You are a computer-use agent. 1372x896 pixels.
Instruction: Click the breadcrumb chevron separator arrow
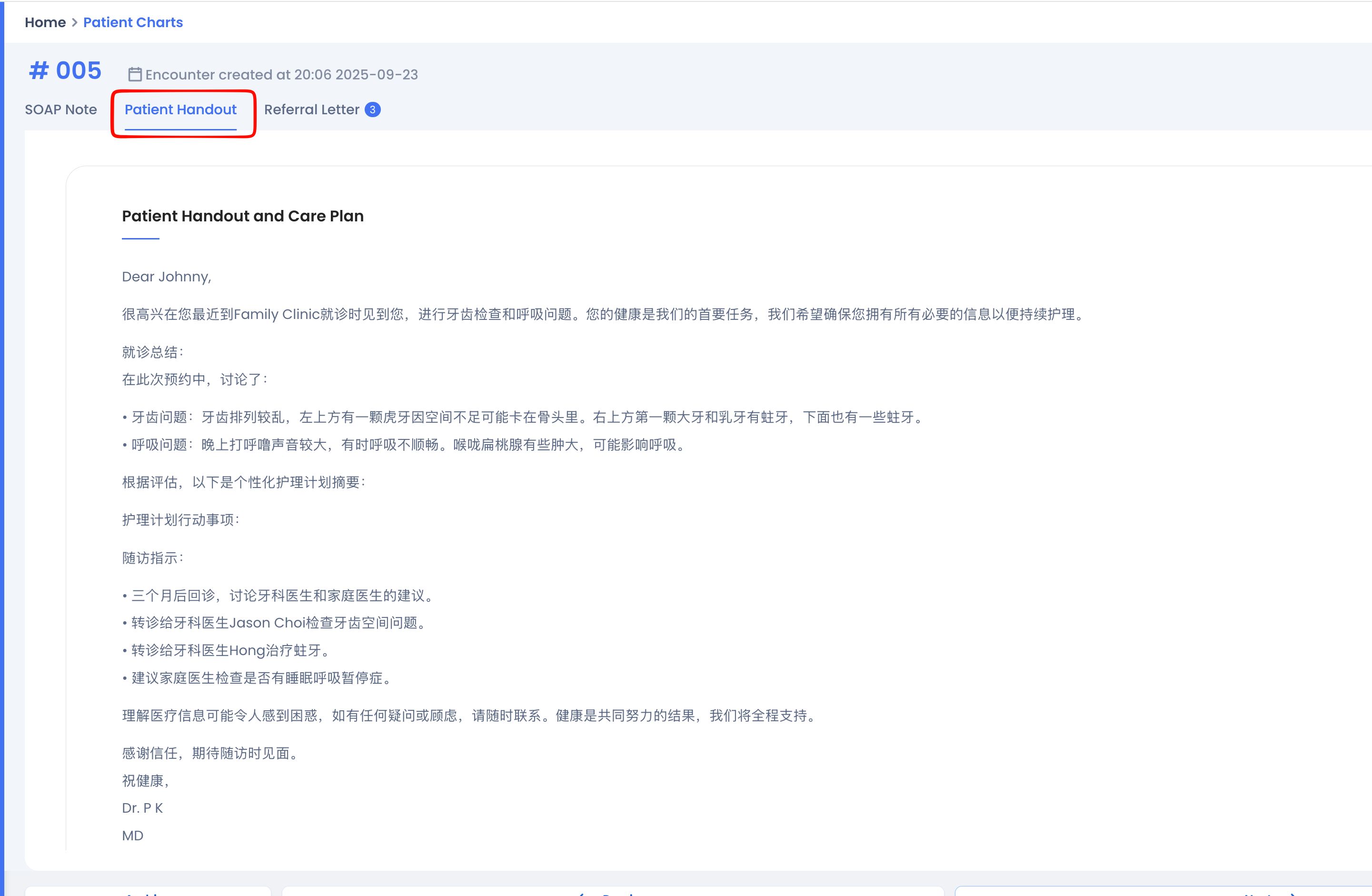pyautogui.click(x=74, y=22)
